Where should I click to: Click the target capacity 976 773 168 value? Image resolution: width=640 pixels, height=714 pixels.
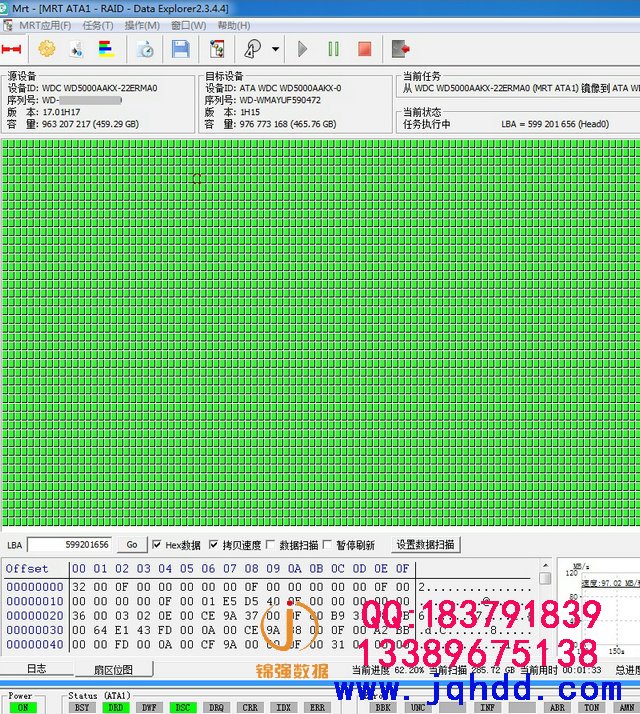(288, 124)
